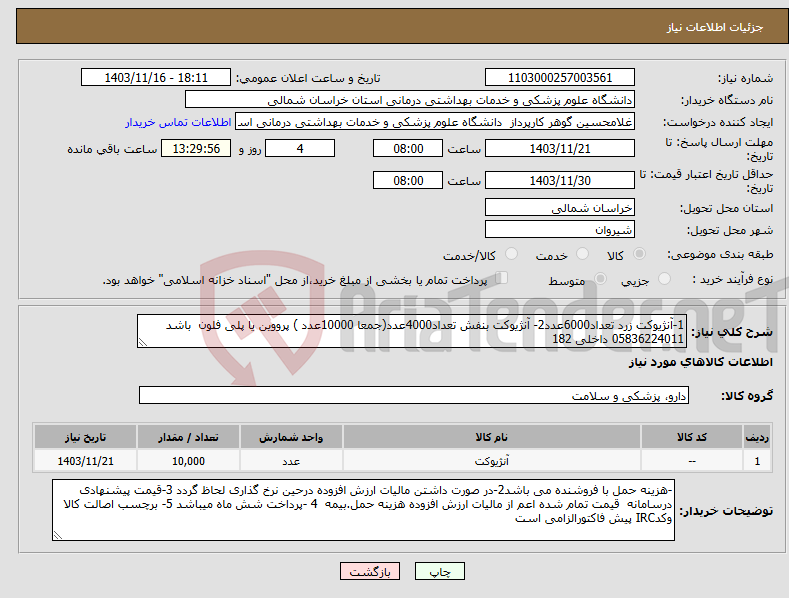Click the جزئیات اطلاعات نیاز page title
This screenshot has width=789, height=598.
715,27
